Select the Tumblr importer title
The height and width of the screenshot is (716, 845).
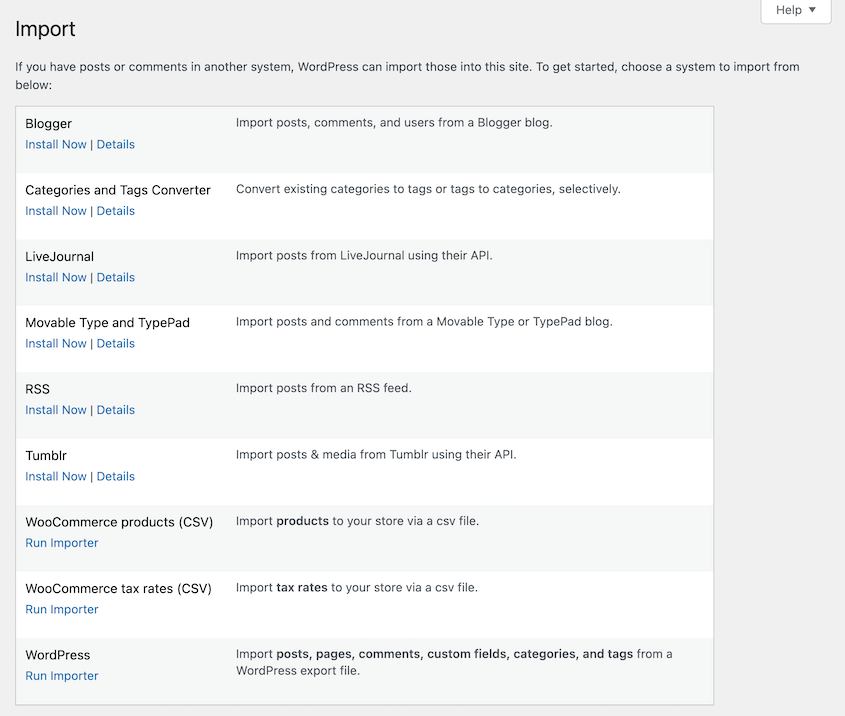pyautogui.click(x=46, y=456)
